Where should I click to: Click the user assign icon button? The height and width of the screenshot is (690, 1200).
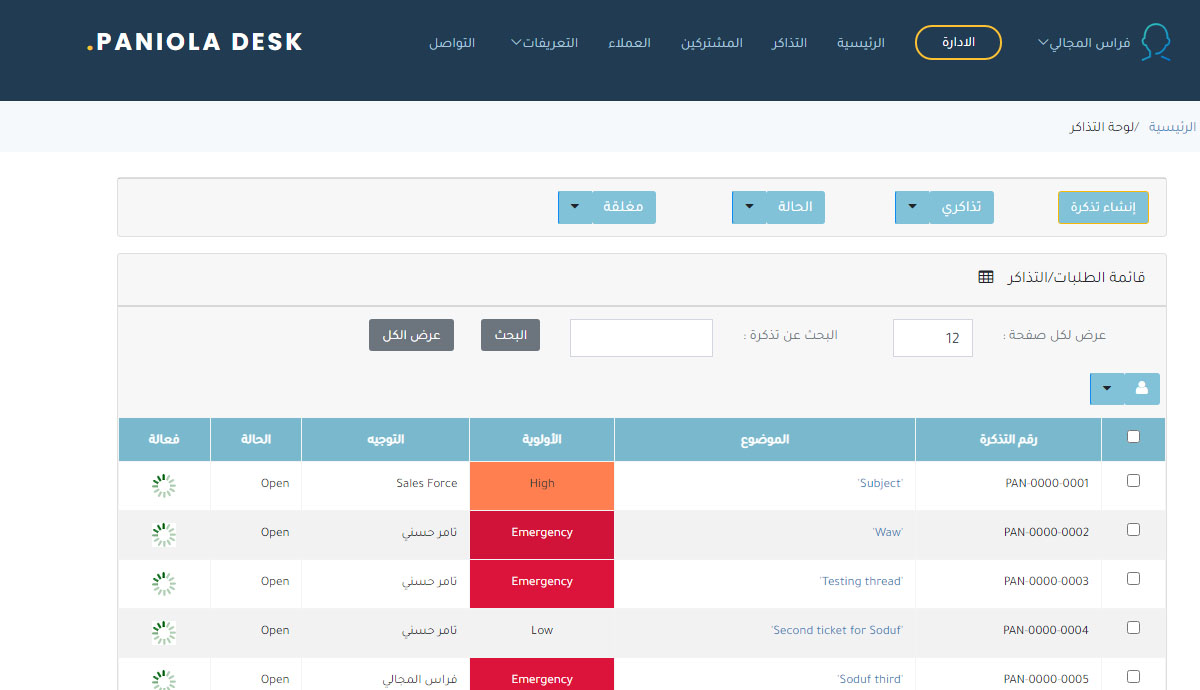pos(1142,389)
